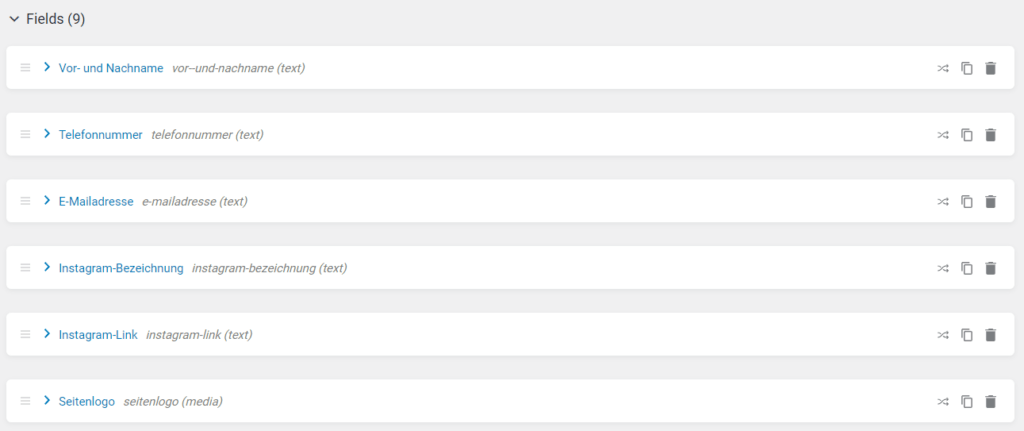The width and height of the screenshot is (1024, 431).
Task: Click shuffle icon on Seitenlogo row
Action: pyautogui.click(x=943, y=402)
